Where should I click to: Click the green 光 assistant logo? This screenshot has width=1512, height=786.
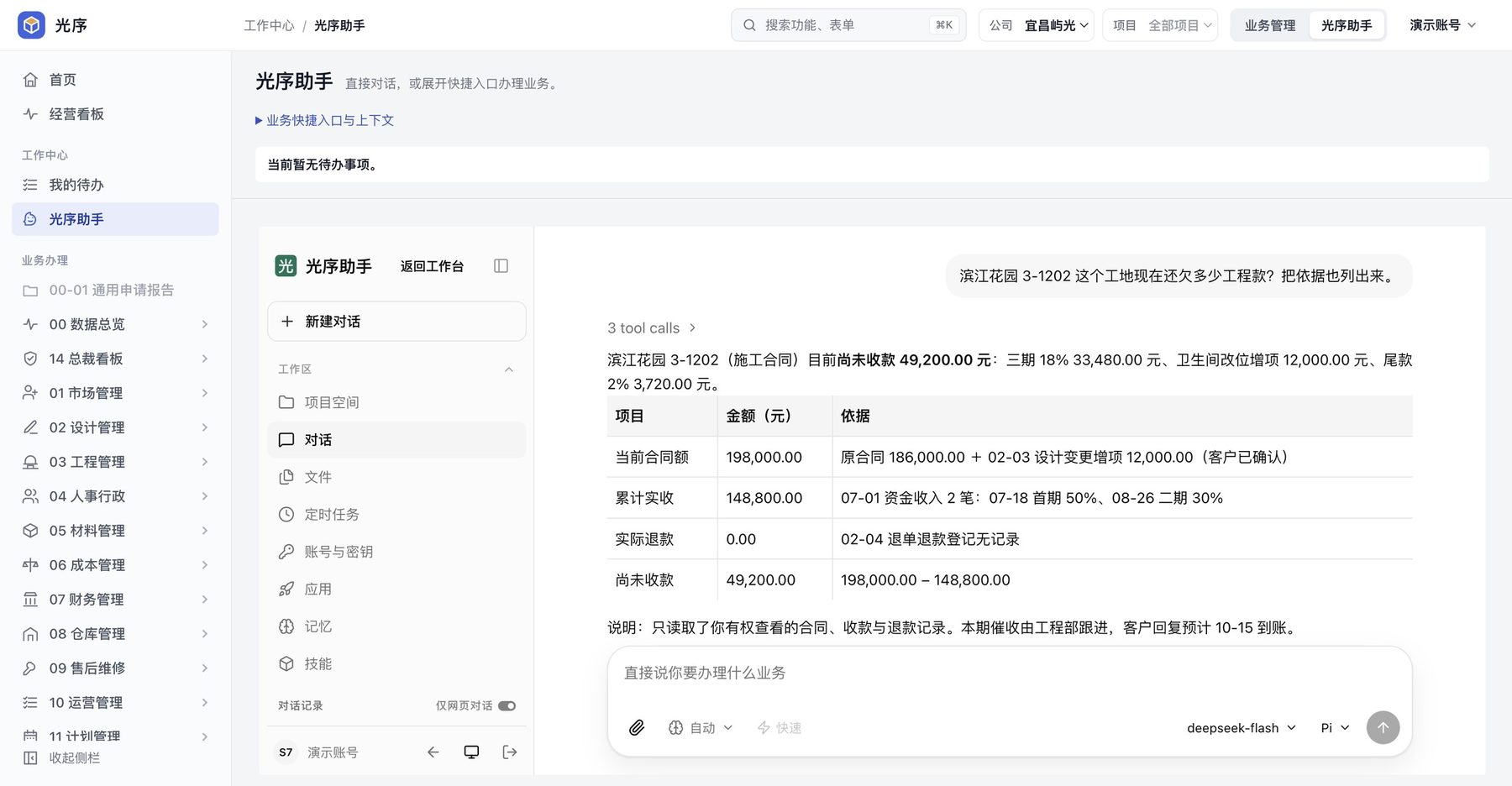(x=286, y=266)
